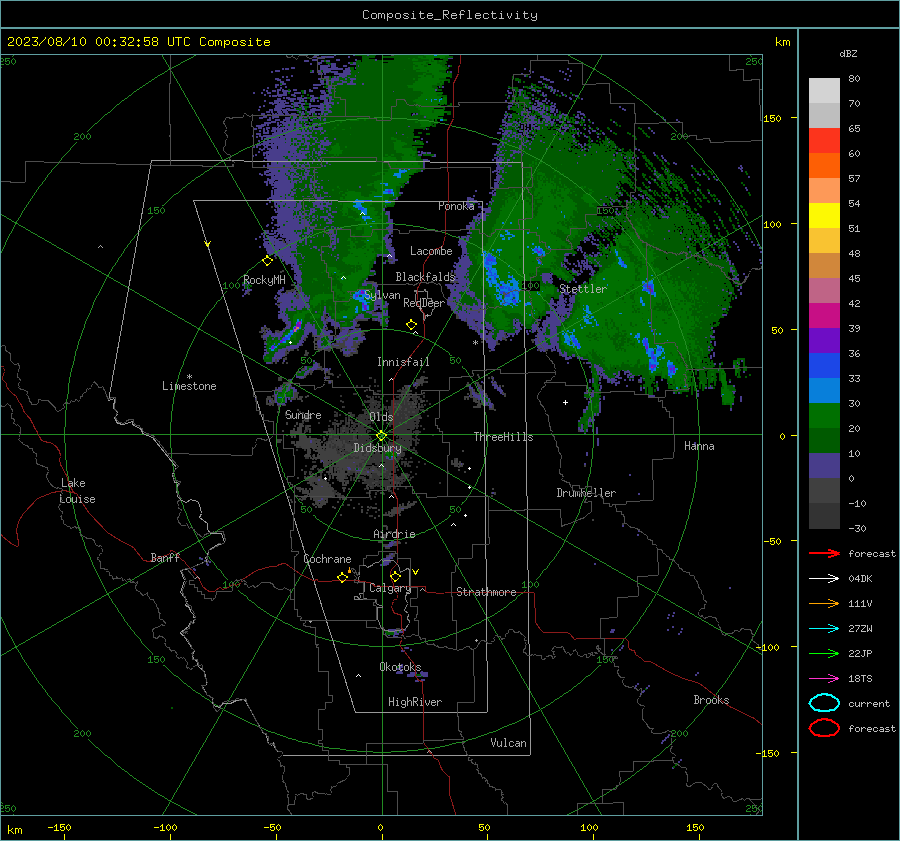Click the Okotoks city label
Viewport: 900px width, 841px height.
400,667
